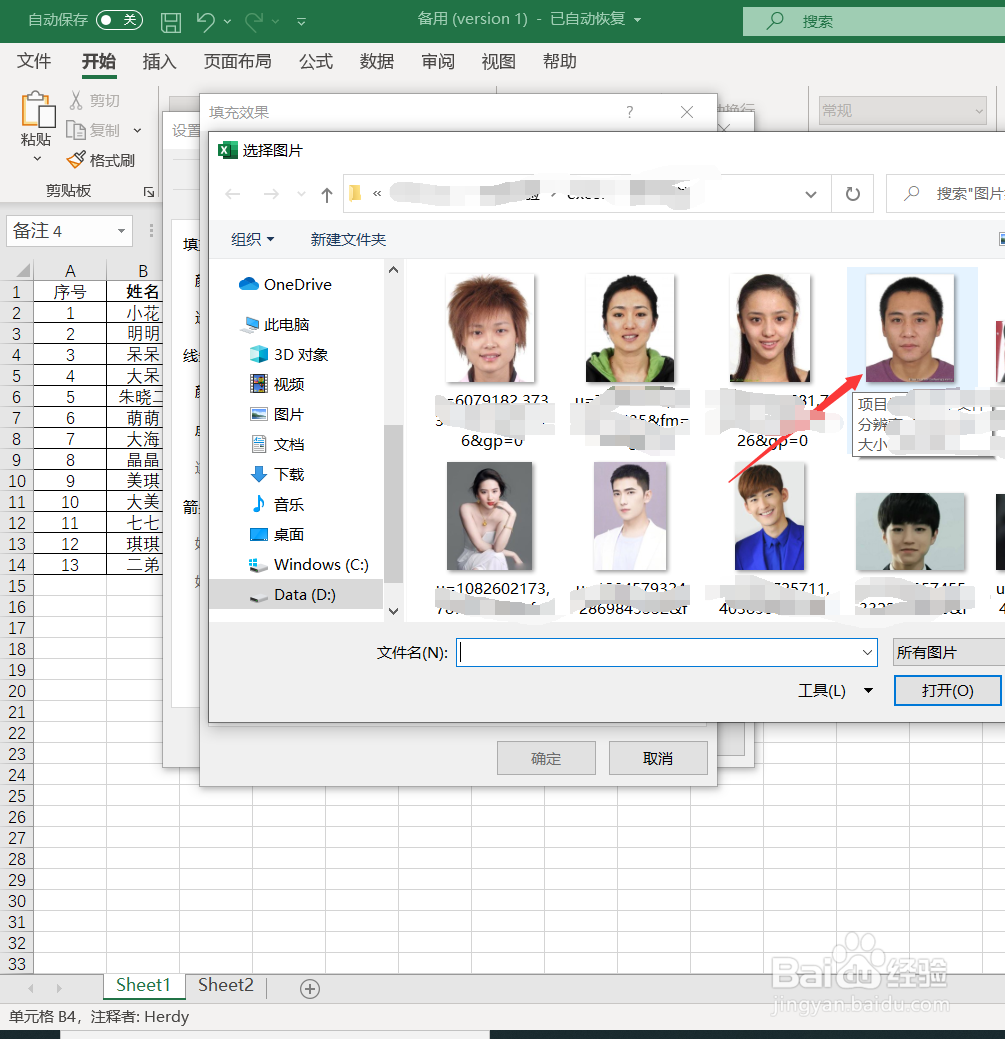The height and width of the screenshot is (1039, 1005).
Task: Select 文档 folder in navigation pane
Action: (x=277, y=444)
